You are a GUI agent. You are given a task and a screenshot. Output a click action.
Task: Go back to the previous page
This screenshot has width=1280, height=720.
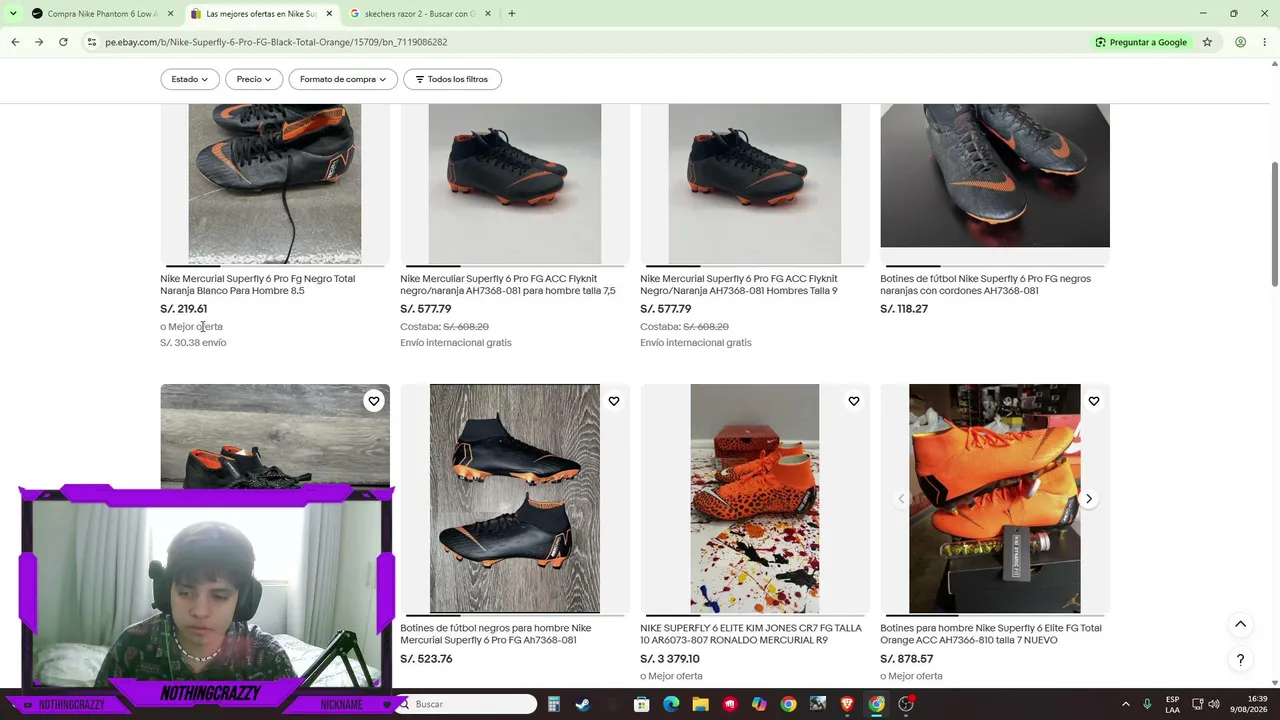(15, 42)
